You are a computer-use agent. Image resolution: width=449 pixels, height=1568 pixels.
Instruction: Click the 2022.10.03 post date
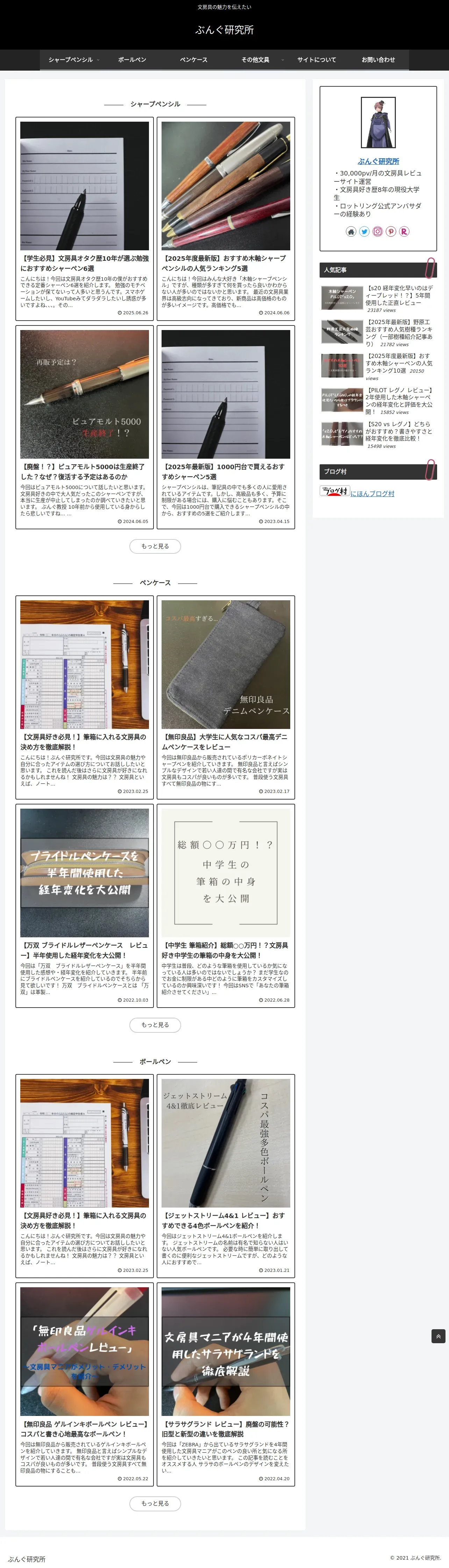pos(133,1000)
